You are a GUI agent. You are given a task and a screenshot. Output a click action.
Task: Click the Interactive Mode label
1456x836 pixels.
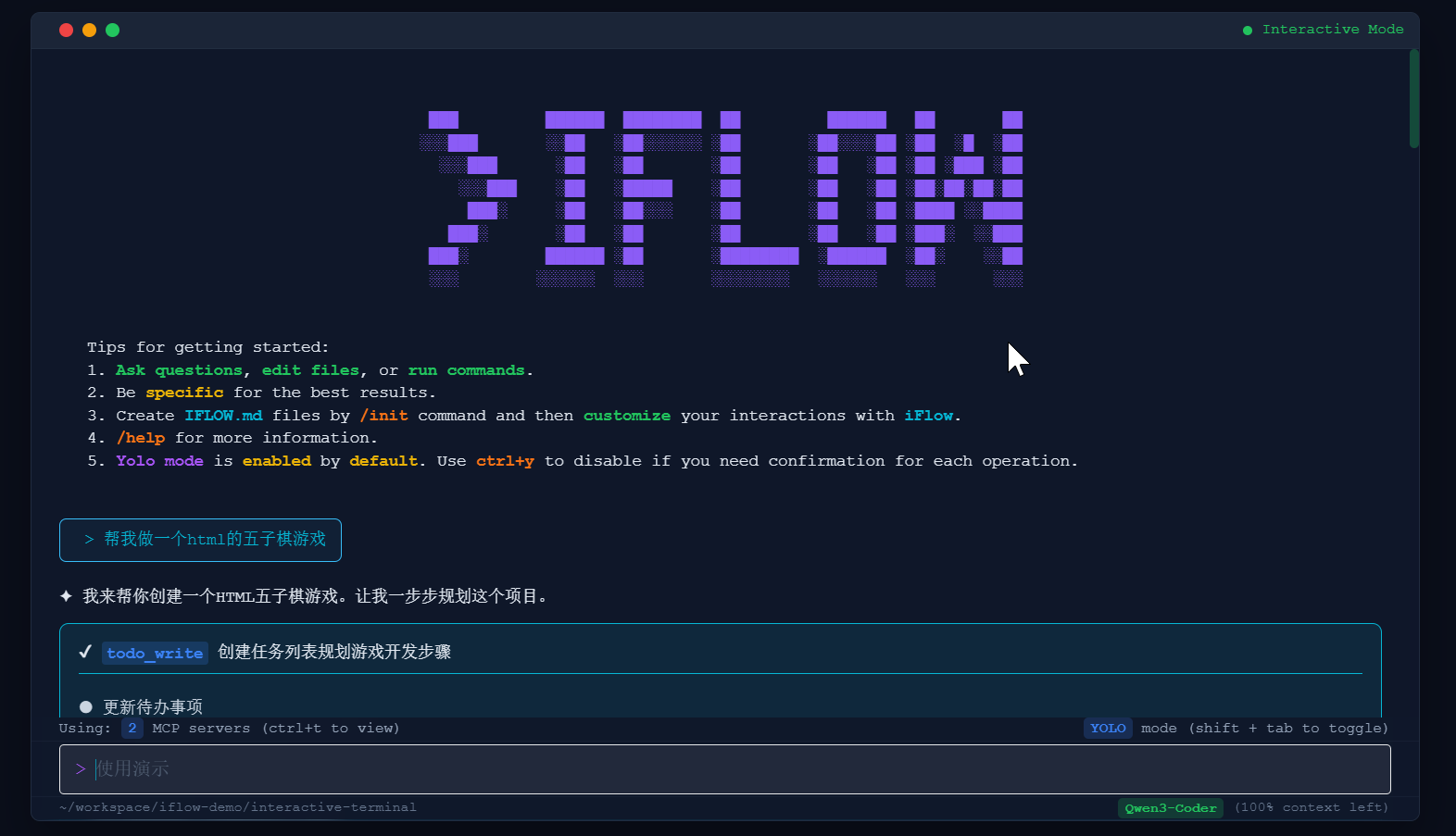(x=1333, y=30)
